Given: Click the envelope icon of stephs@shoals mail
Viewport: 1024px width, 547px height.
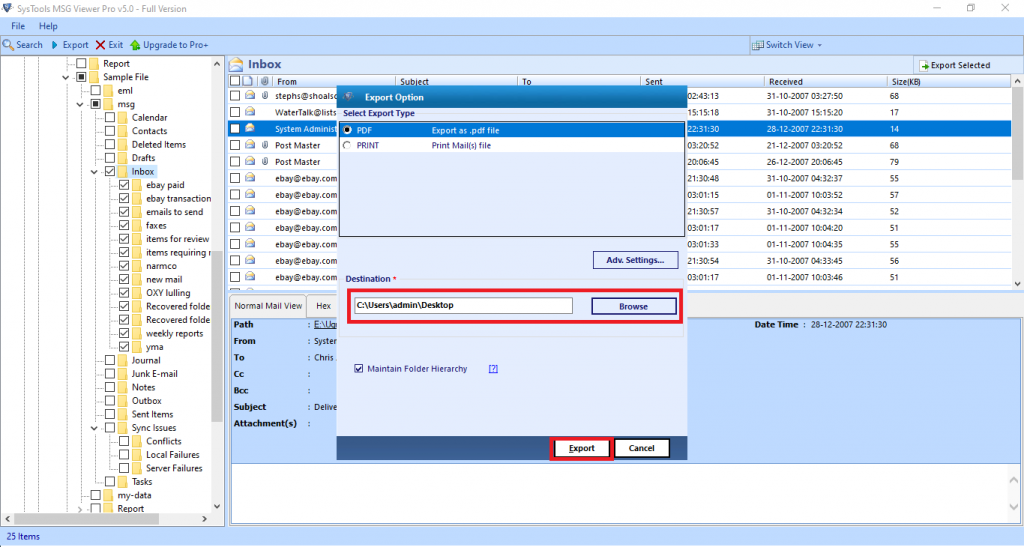Looking at the screenshot, I should pyautogui.click(x=249, y=95).
